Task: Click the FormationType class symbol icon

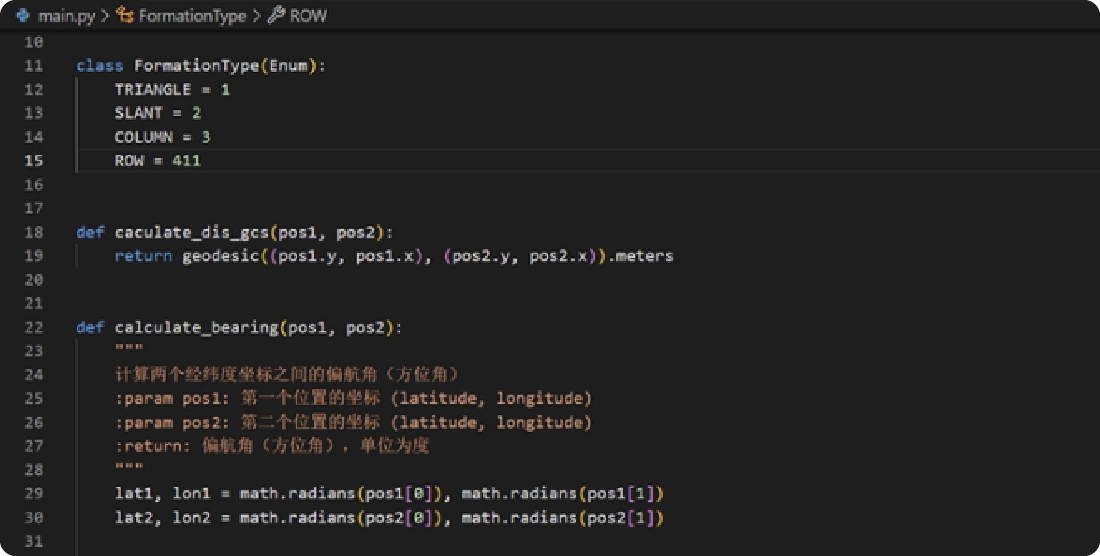Action: coord(125,16)
